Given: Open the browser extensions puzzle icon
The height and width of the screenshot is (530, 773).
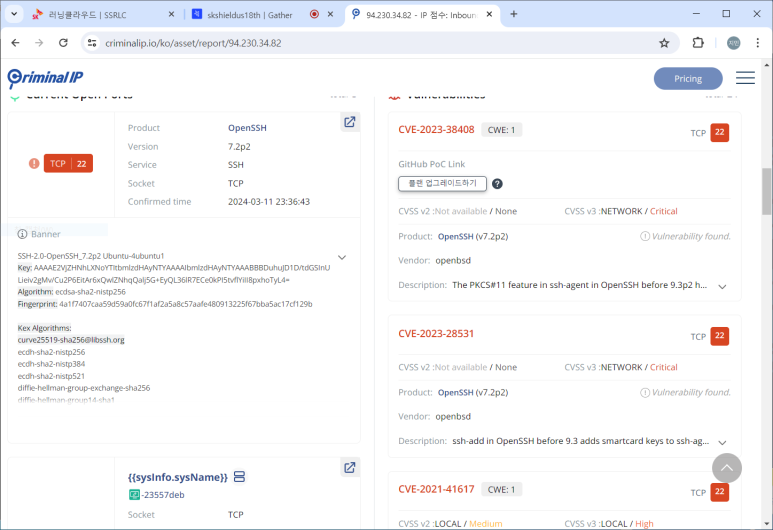Looking at the screenshot, I should [698, 43].
